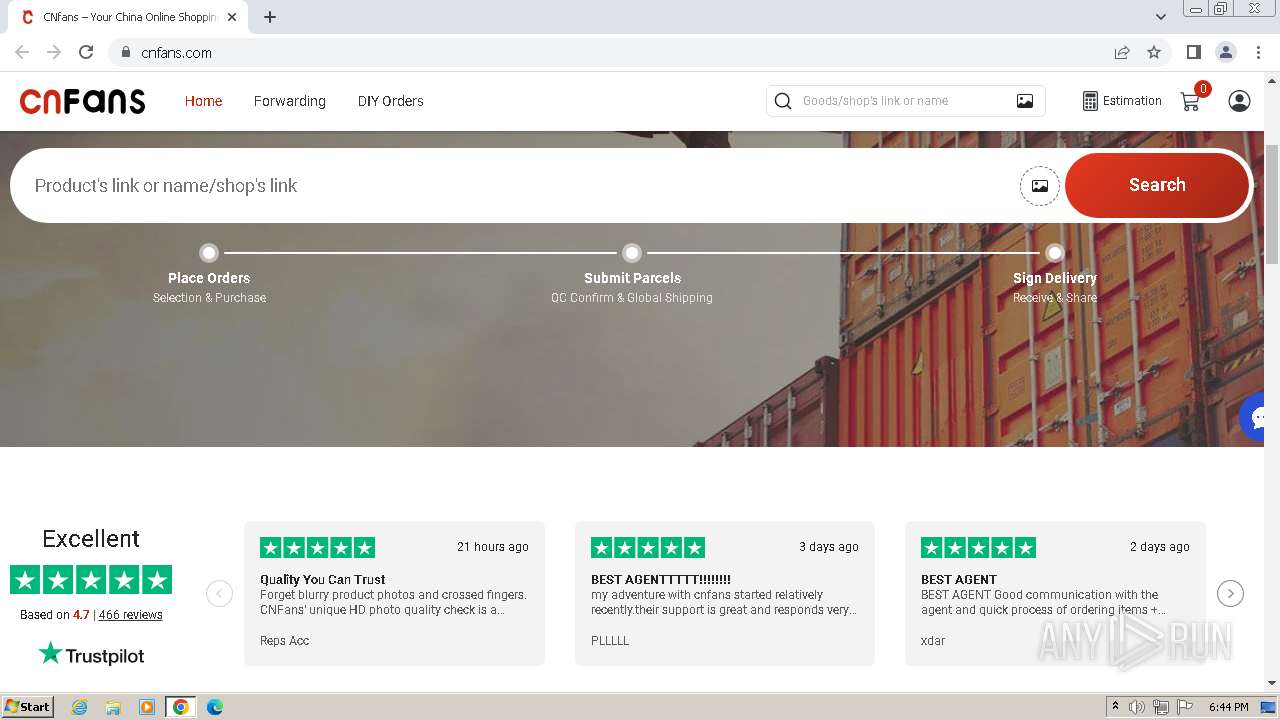Screen dimensions: 1280x720
Task: Focus the large product link search box
Action: click(x=520, y=186)
